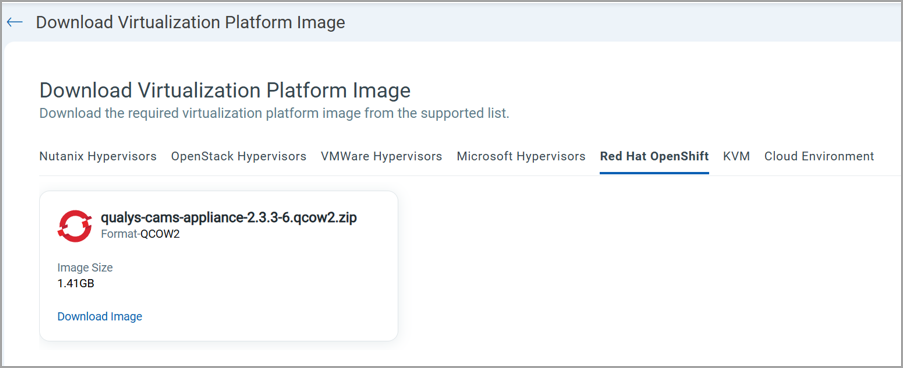Click the top bar title Download Virtualization Platform Image

(191, 22)
